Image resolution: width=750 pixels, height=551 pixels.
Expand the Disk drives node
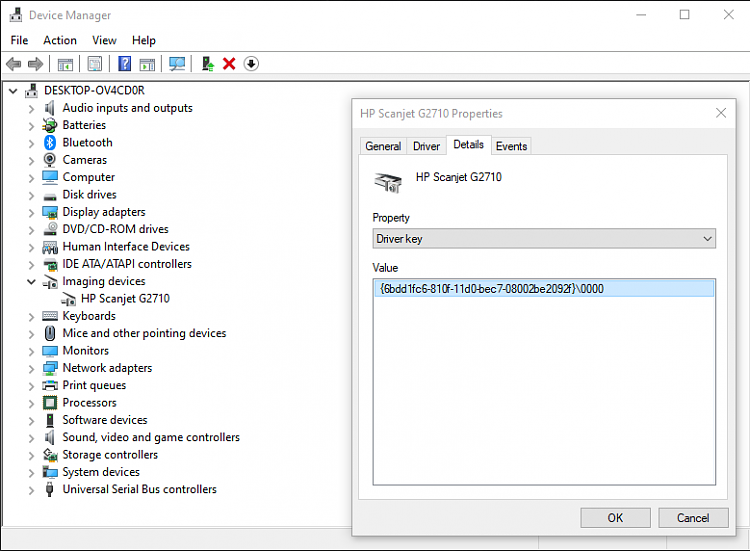coord(31,196)
